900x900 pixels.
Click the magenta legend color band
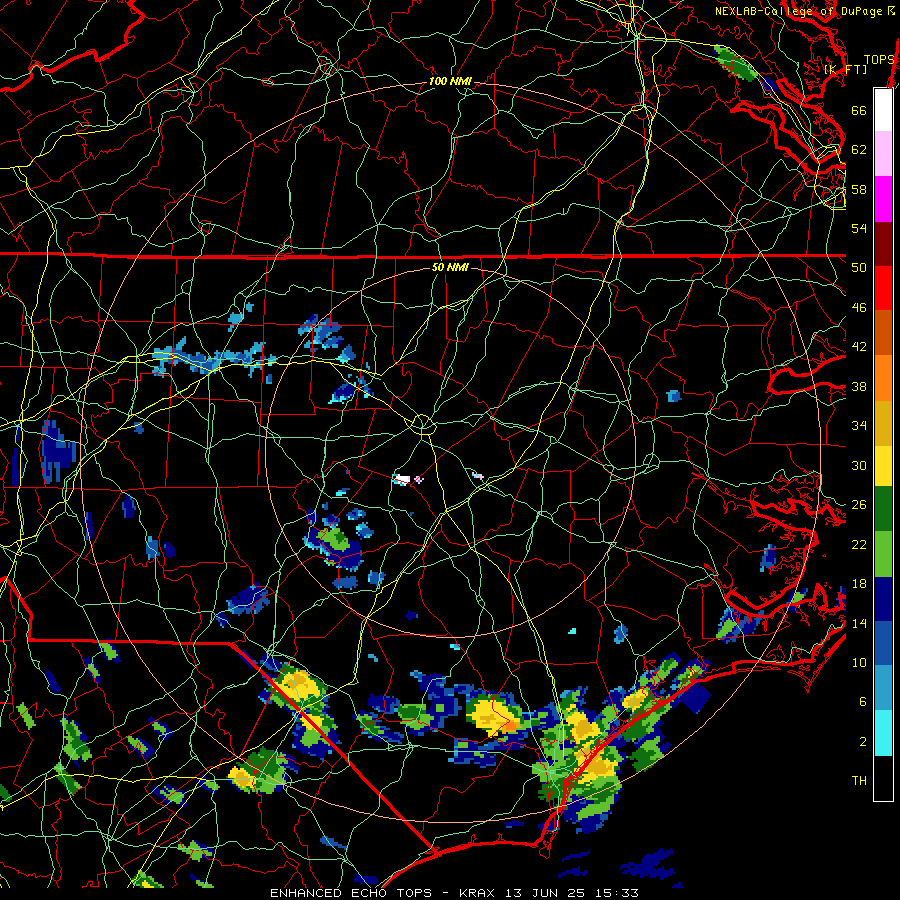coord(883,199)
